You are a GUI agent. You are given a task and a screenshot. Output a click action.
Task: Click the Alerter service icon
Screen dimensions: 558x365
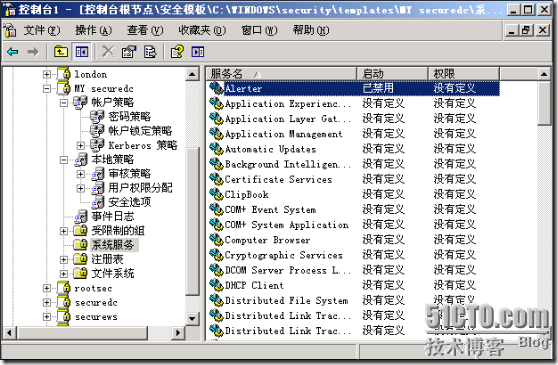point(216,88)
